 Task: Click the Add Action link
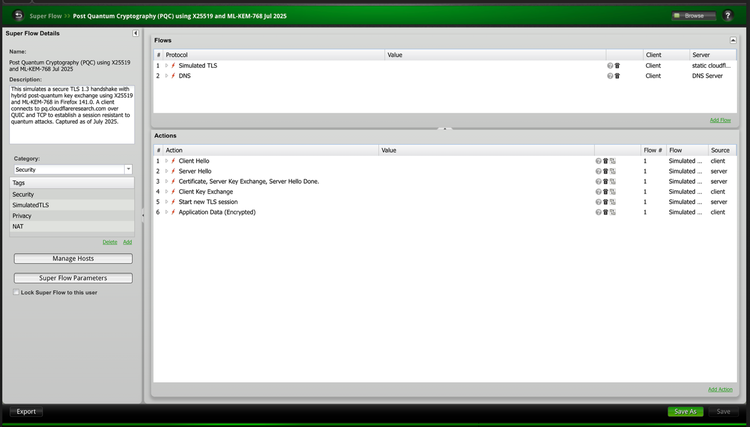(719, 389)
